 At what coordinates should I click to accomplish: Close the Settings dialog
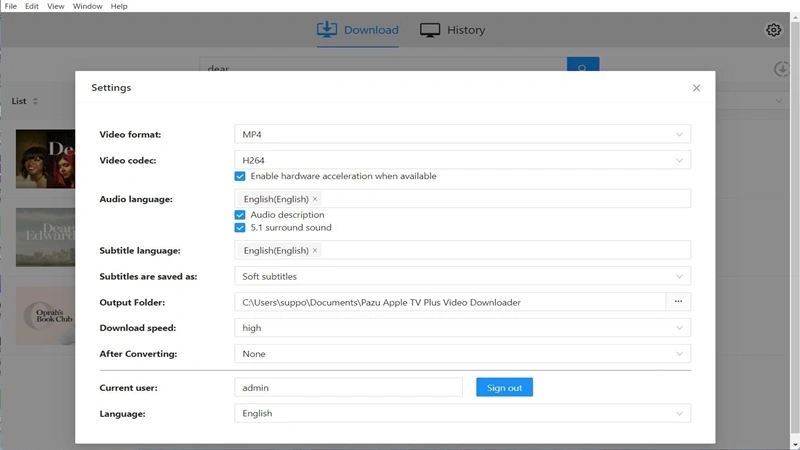pyautogui.click(x=696, y=88)
